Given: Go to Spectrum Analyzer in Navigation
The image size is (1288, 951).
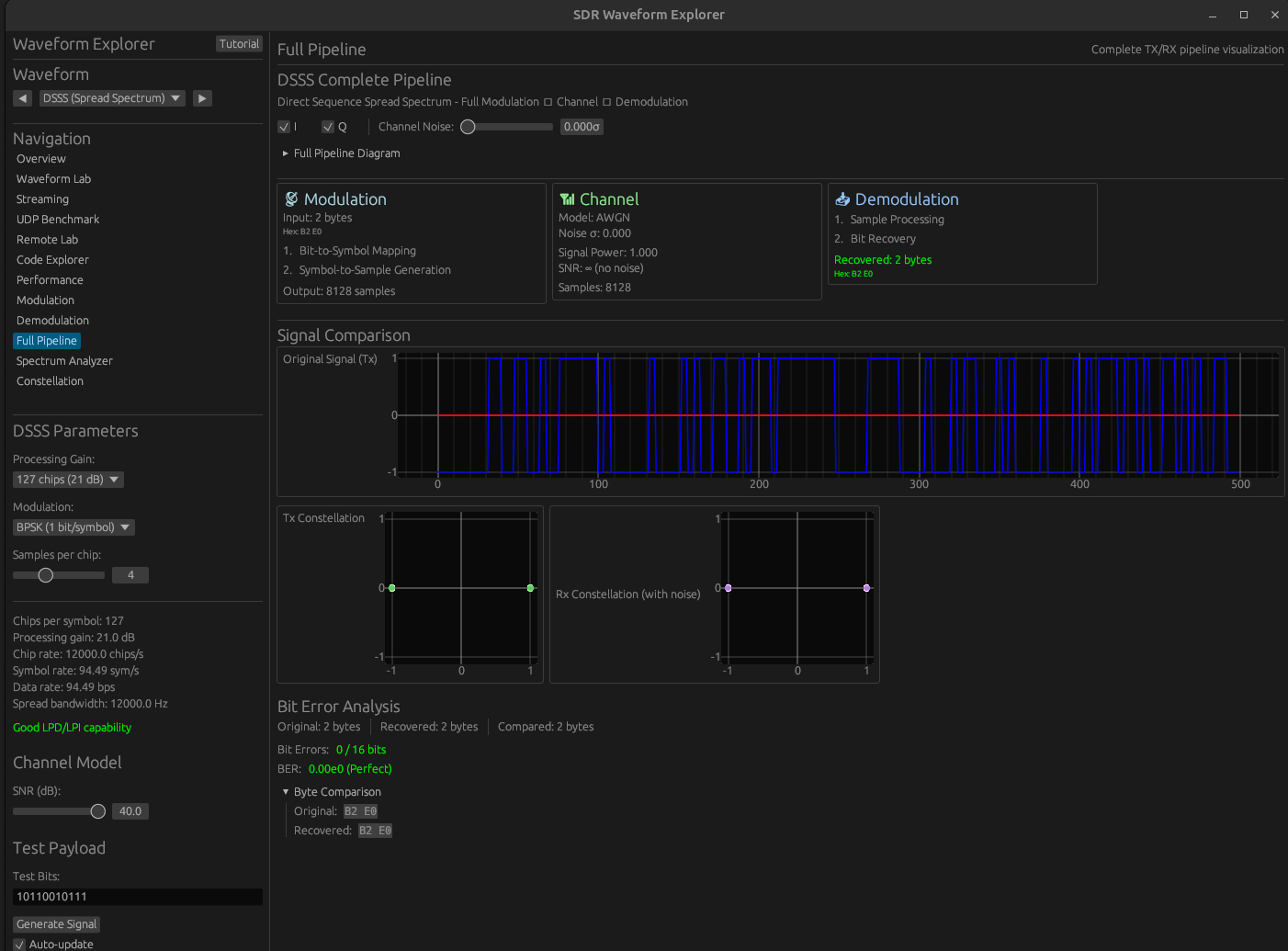Looking at the screenshot, I should coord(64,361).
